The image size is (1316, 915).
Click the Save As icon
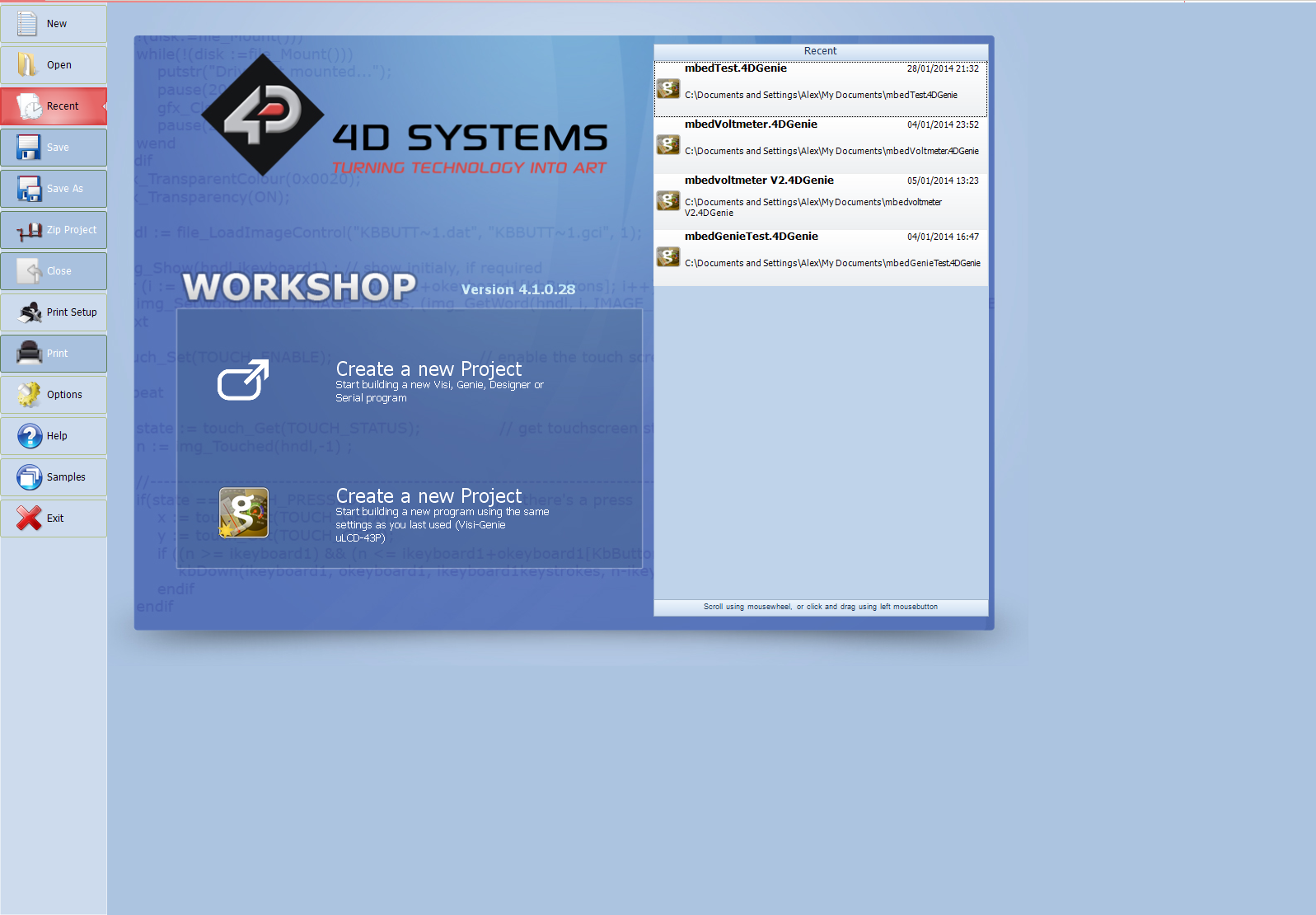coord(29,188)
